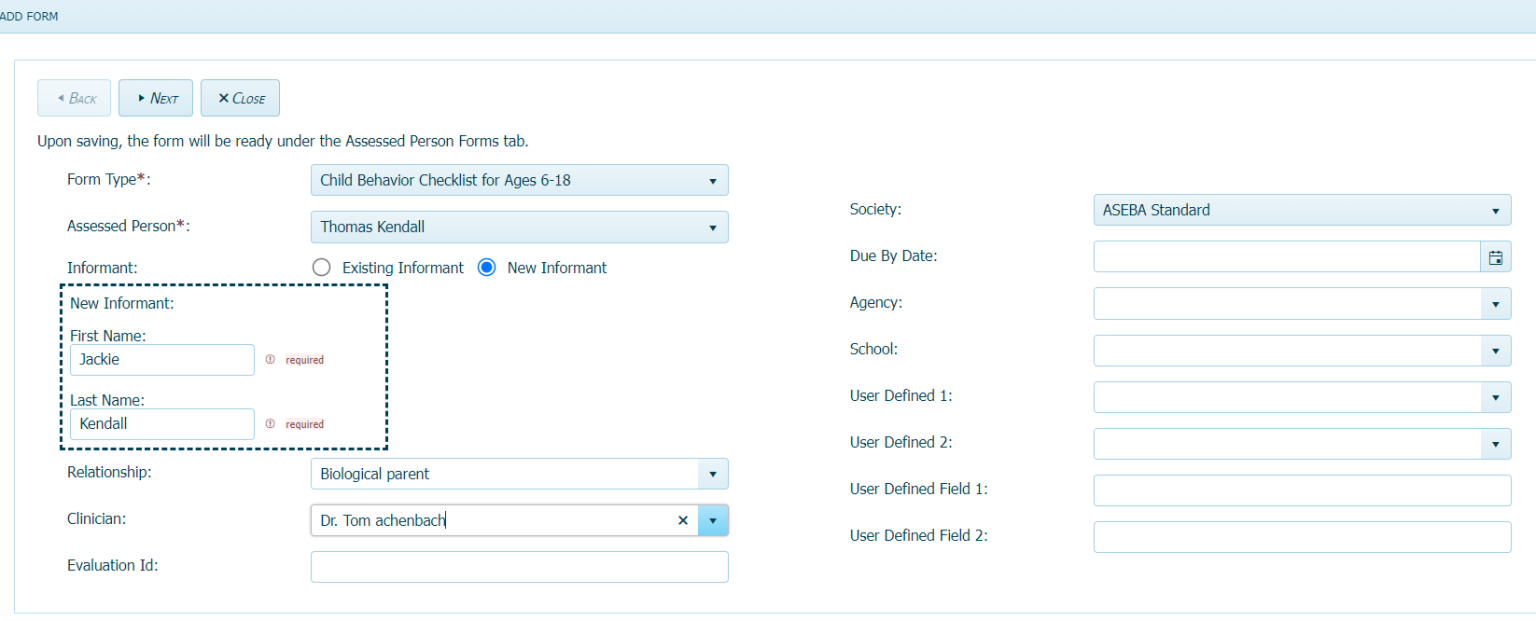This screenshot has height=621, width=1536.
Task: Open the Assessed Person dropdown
Action: click(x=713, y=227)
